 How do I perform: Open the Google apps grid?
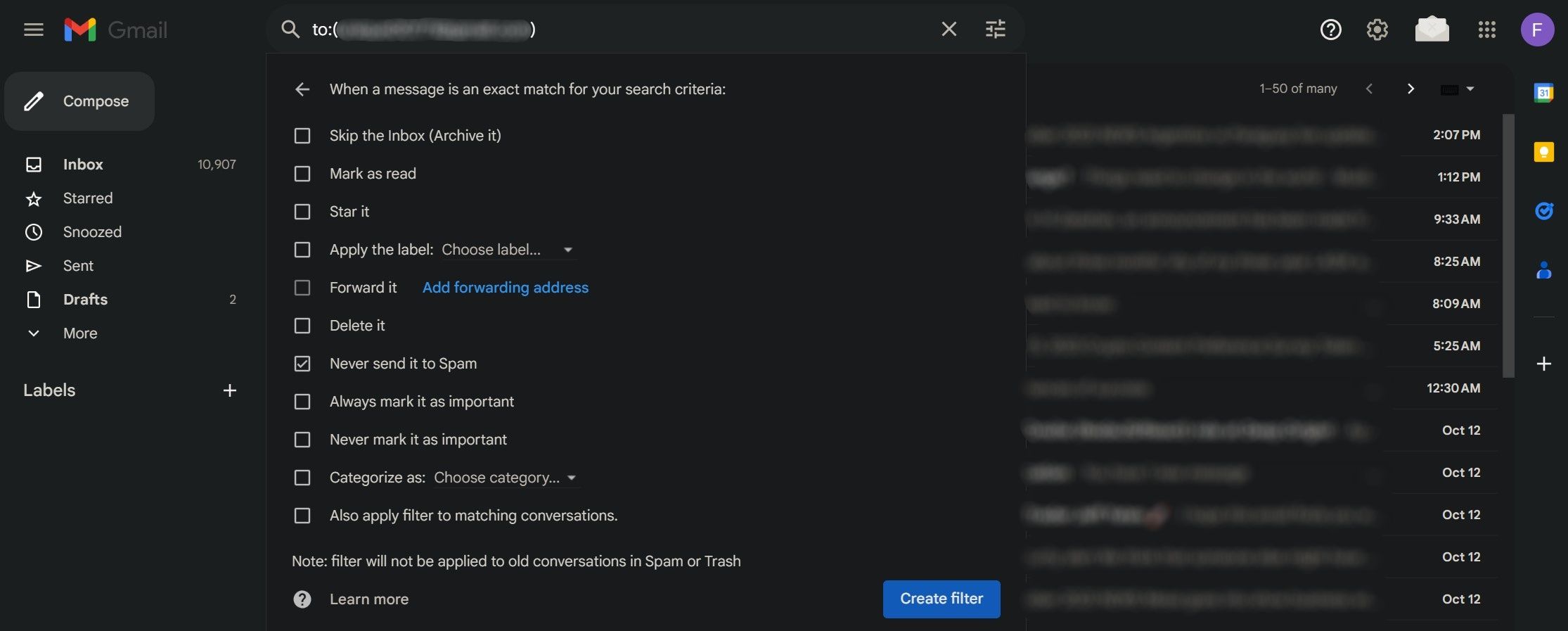point(1487,30)
